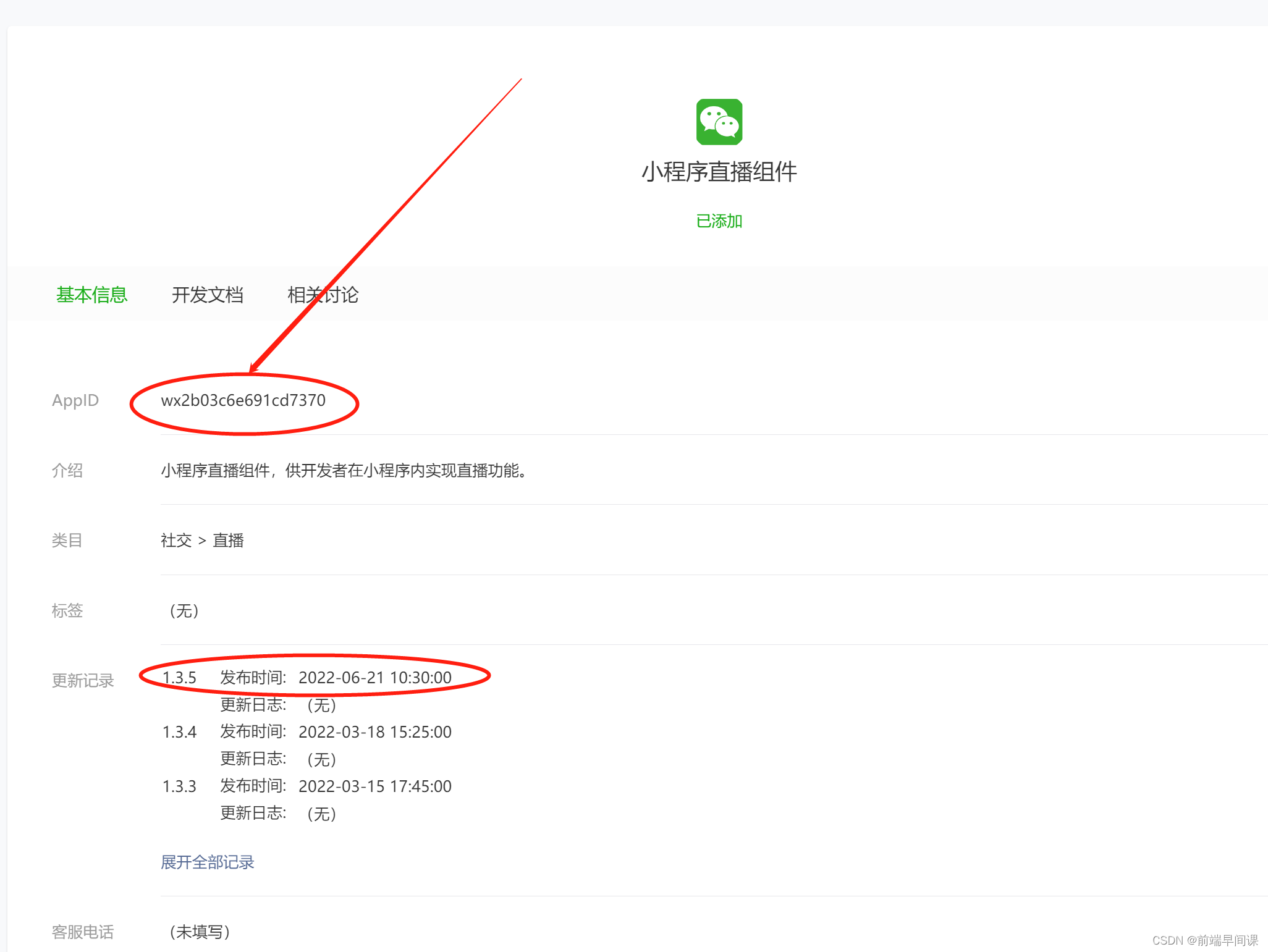Click the plugin introduction description text
Screen dimensions: 1268x952
344,471
